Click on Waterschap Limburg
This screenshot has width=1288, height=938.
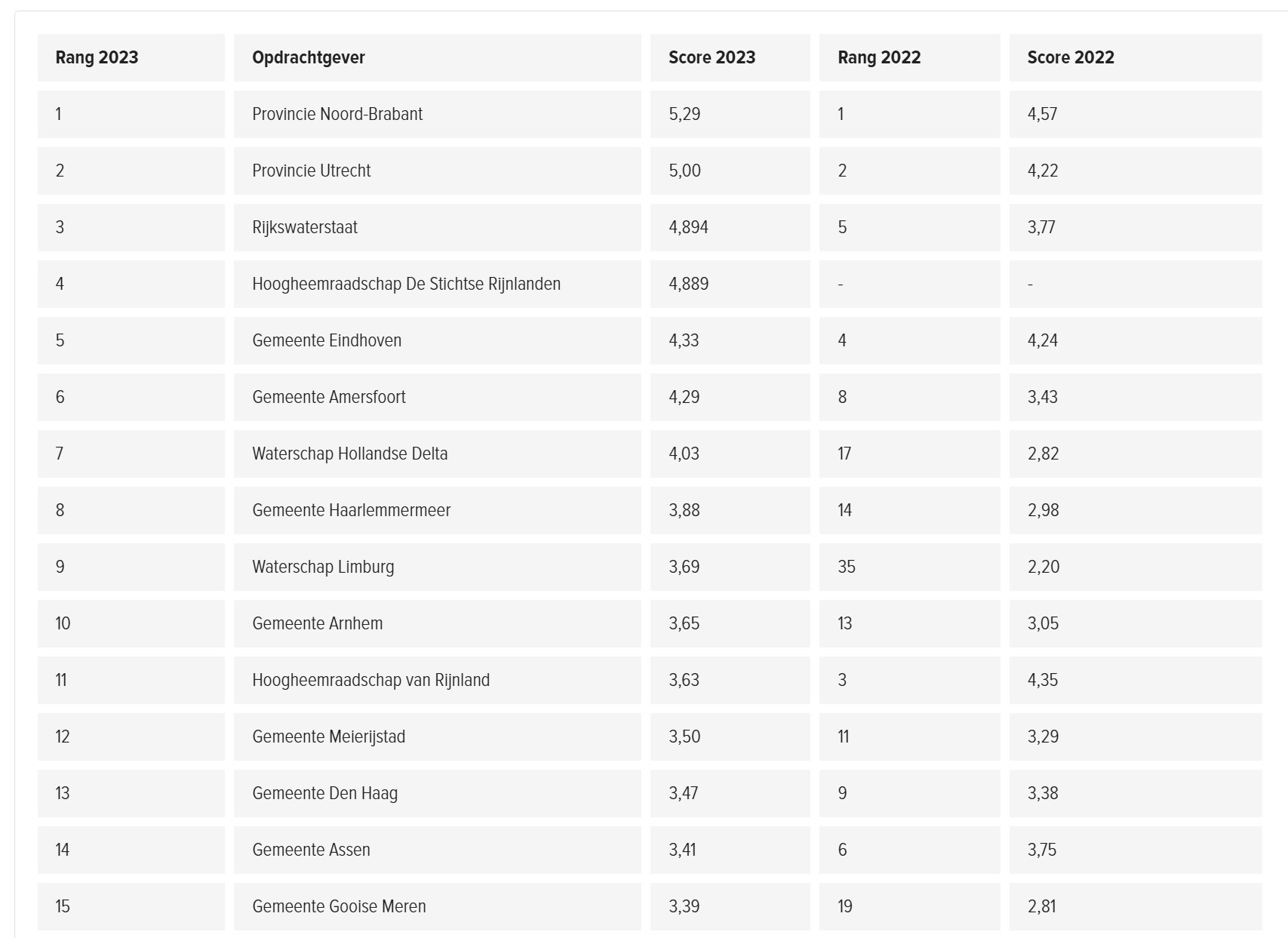(x=323, y=567)
